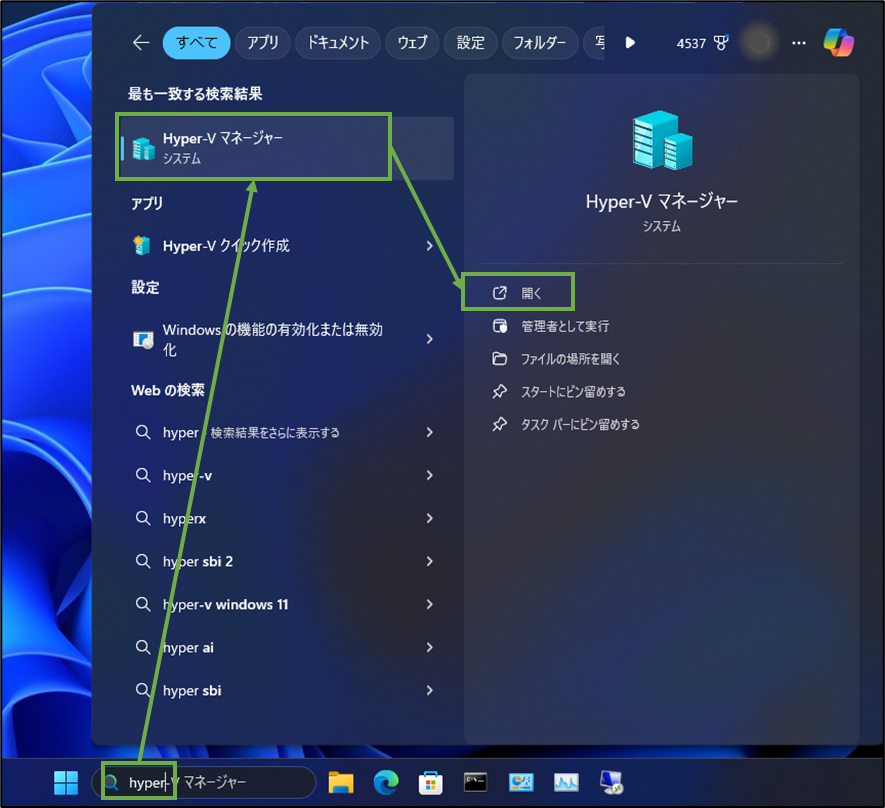Expand the hyper-v windows 11 search suggestion
Screen dimensions: 885x808
[x=429, y=604]
